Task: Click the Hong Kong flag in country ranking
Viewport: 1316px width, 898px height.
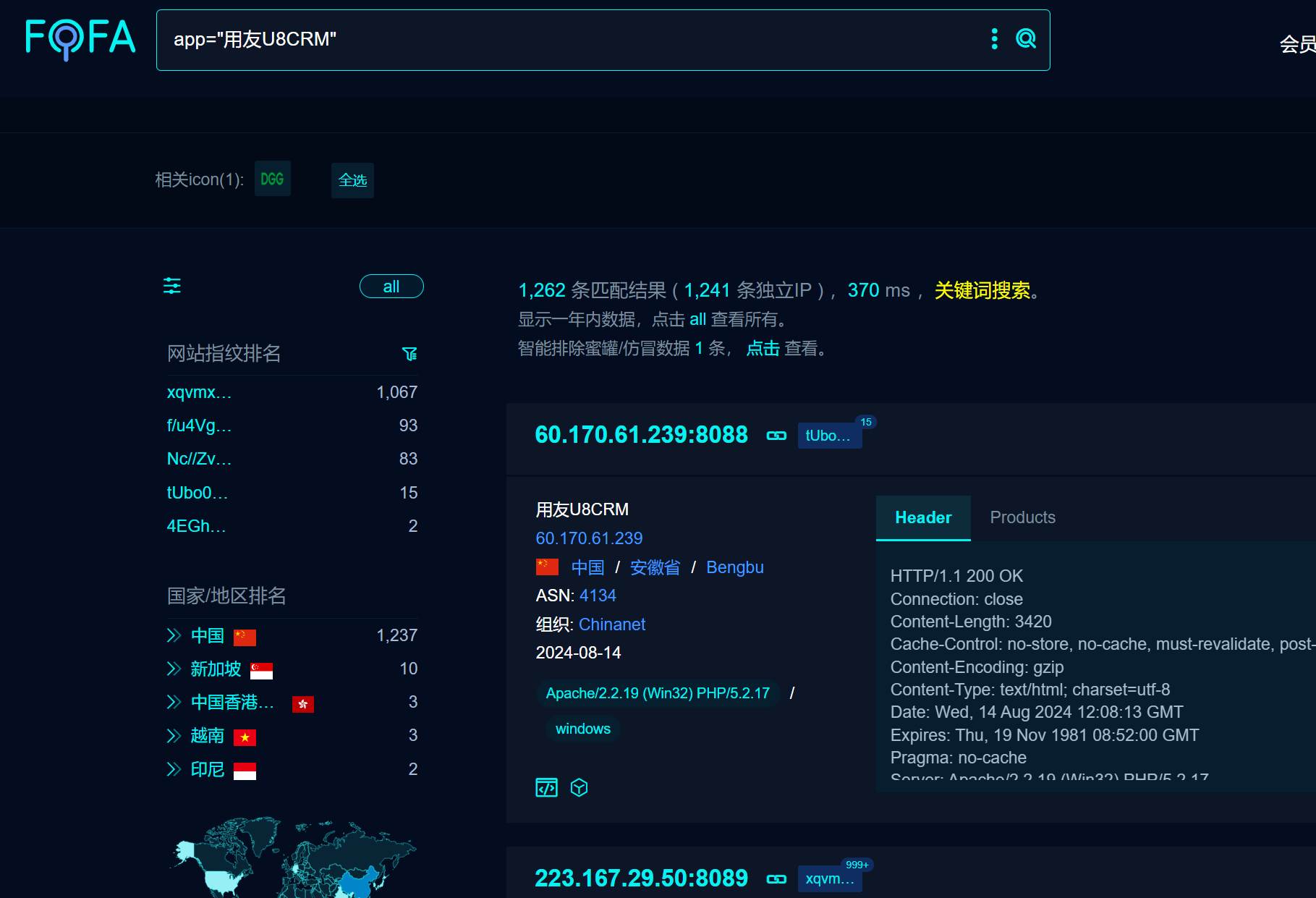Action: click(302, 703)
